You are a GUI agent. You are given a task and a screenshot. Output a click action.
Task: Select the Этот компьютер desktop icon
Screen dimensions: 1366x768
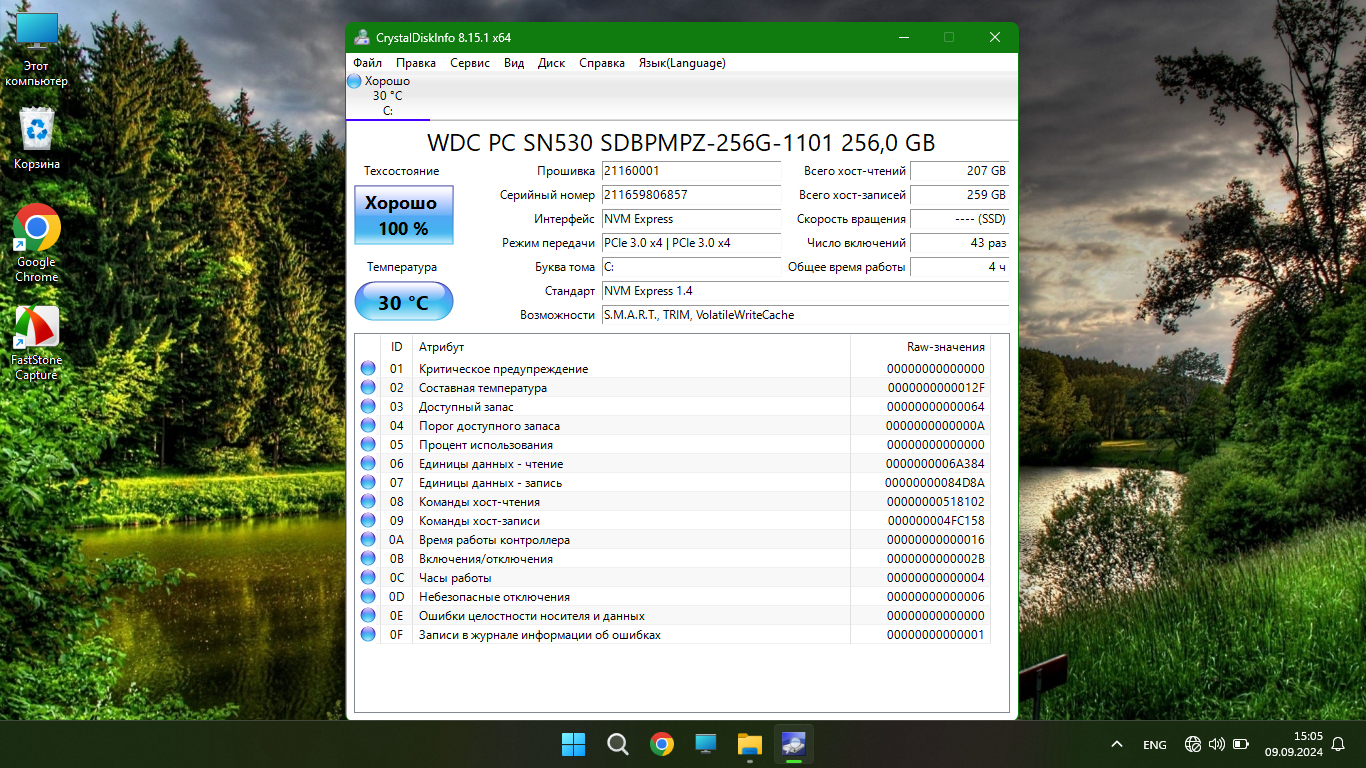point(37,49)
